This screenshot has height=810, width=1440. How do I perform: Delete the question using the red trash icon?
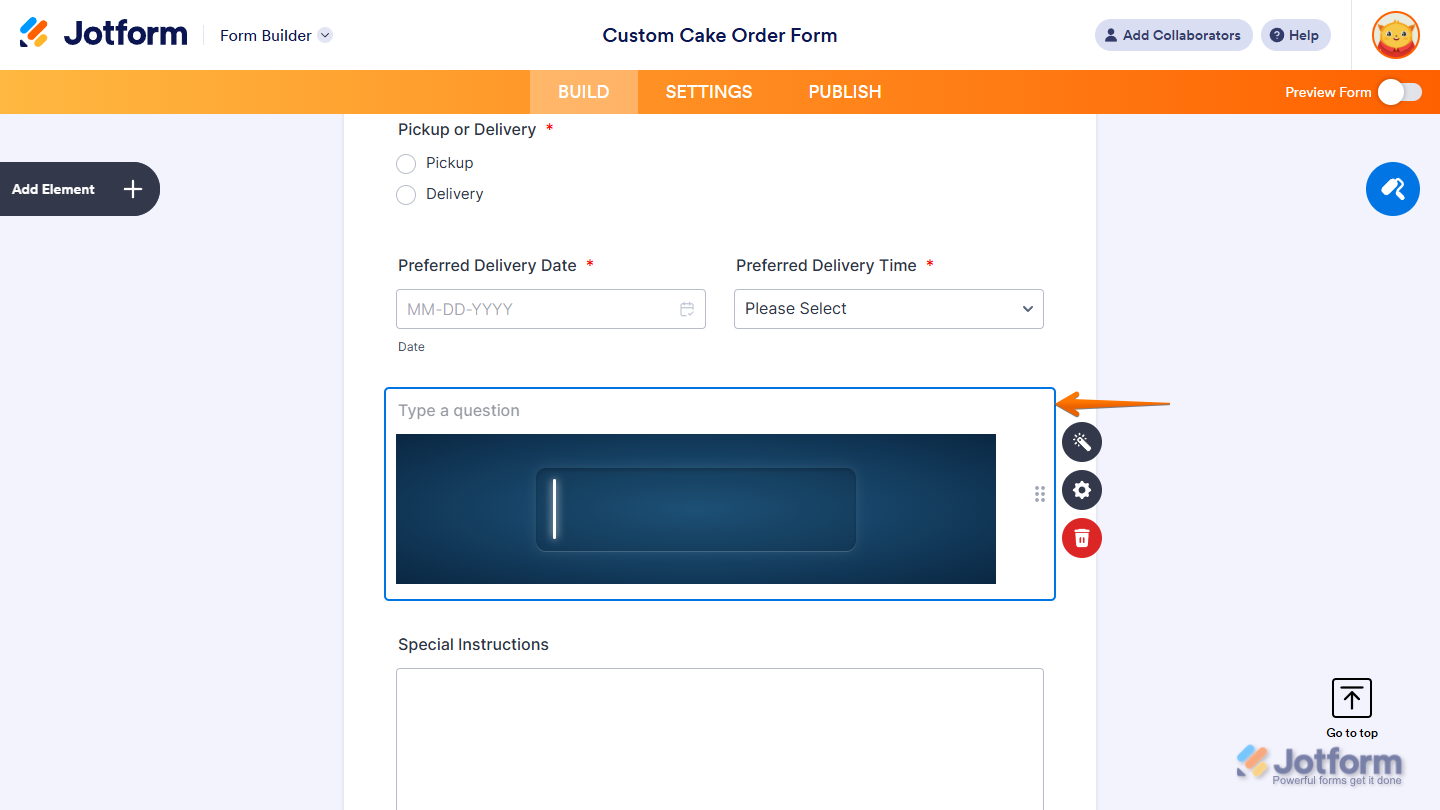coord(1081,538)
